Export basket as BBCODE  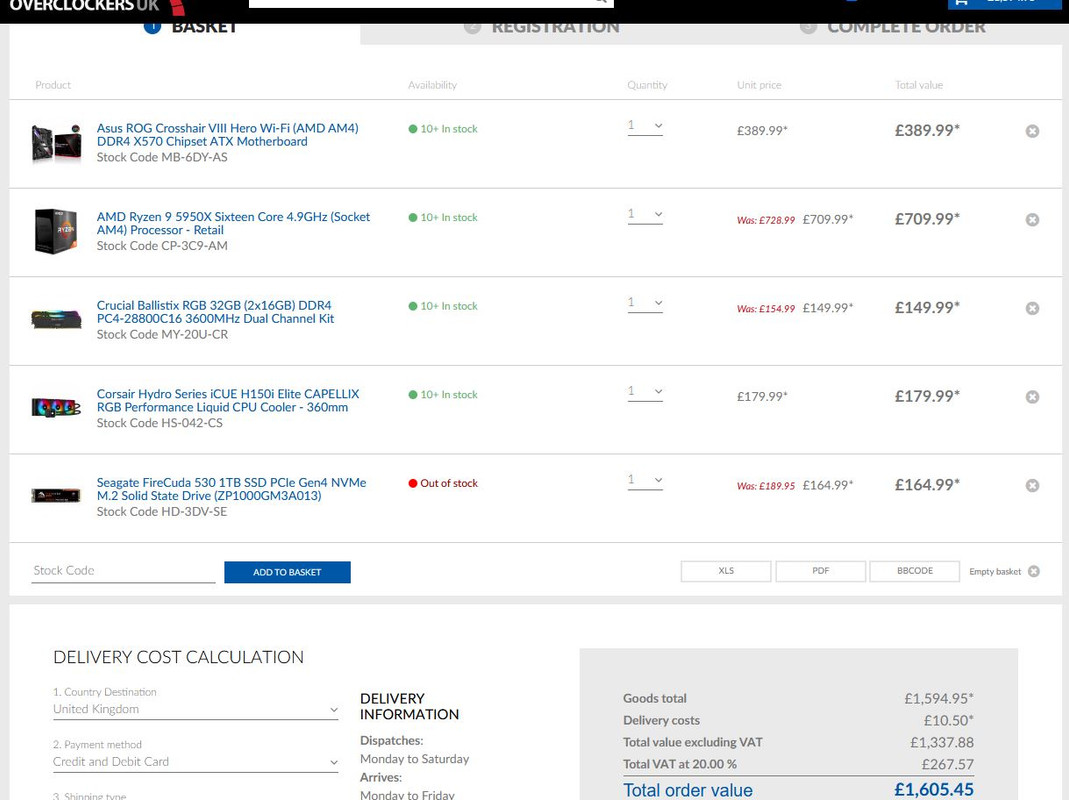pyautogui.click(x=915, y=571)
